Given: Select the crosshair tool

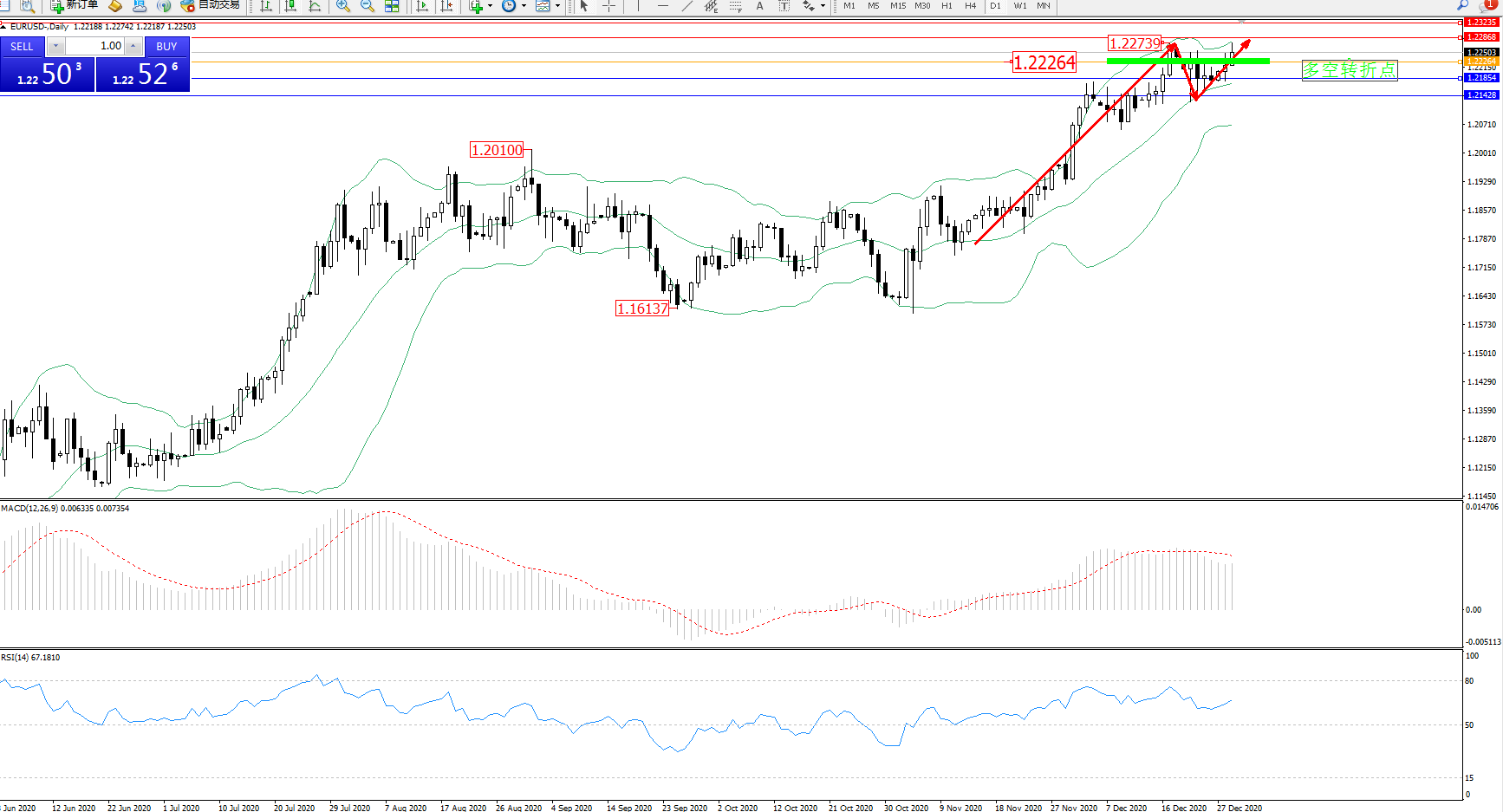Looking at the screenshot, I should (x=609, y=6).
